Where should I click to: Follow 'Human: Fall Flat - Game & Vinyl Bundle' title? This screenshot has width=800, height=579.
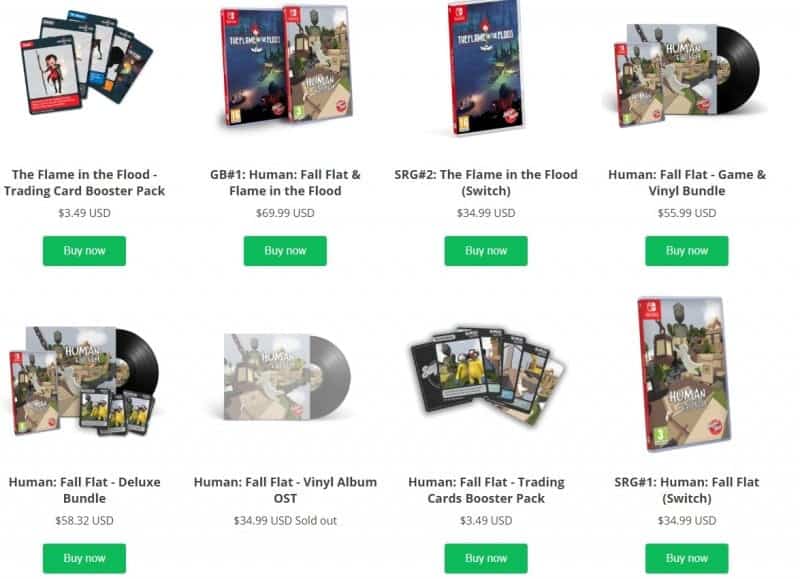[x=687, y=183]
